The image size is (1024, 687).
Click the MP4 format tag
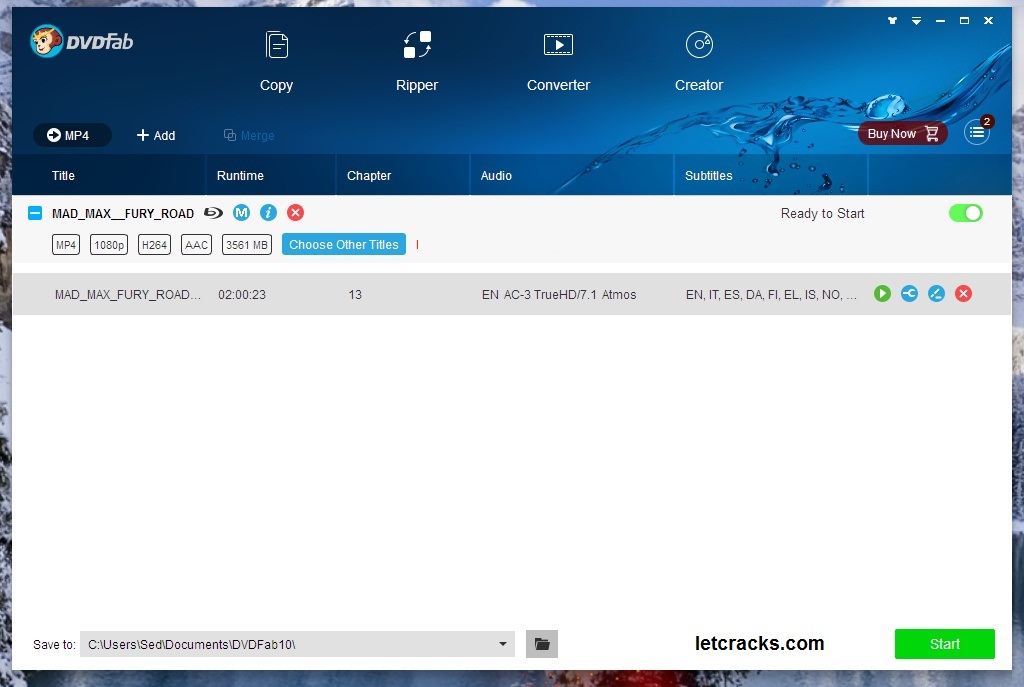pos(66,245)
